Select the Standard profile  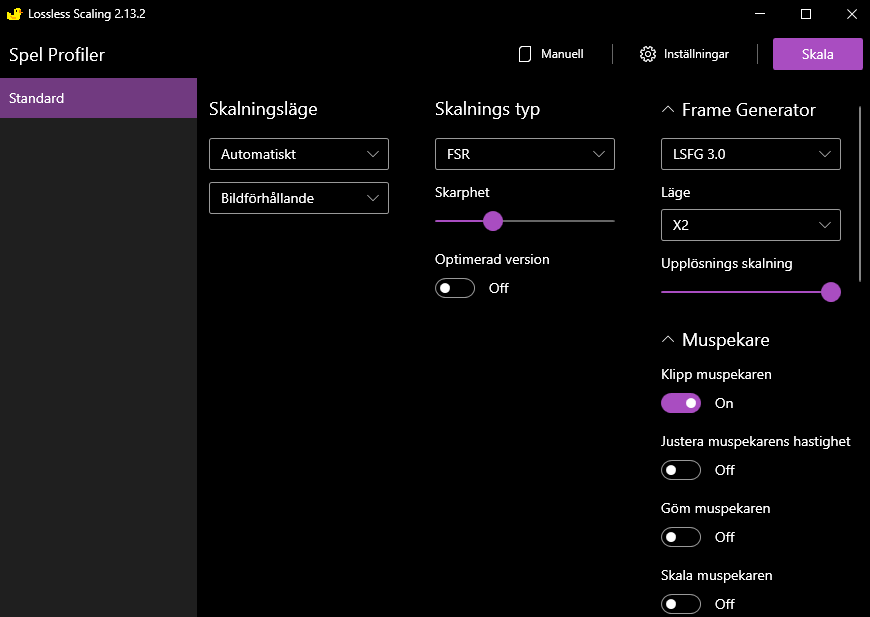[98, 98]
